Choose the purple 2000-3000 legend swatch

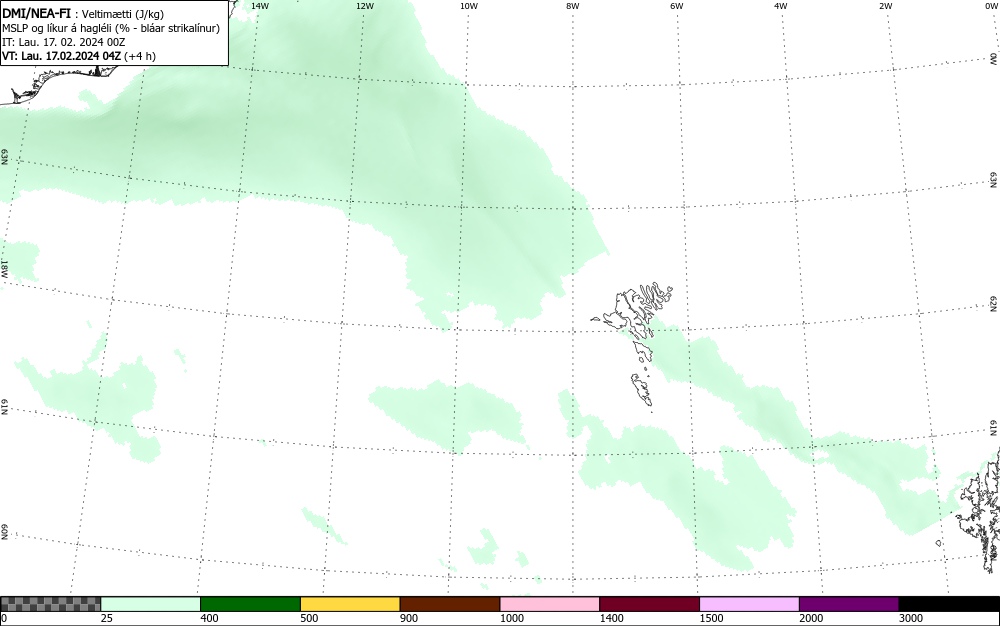pos(849,604)
